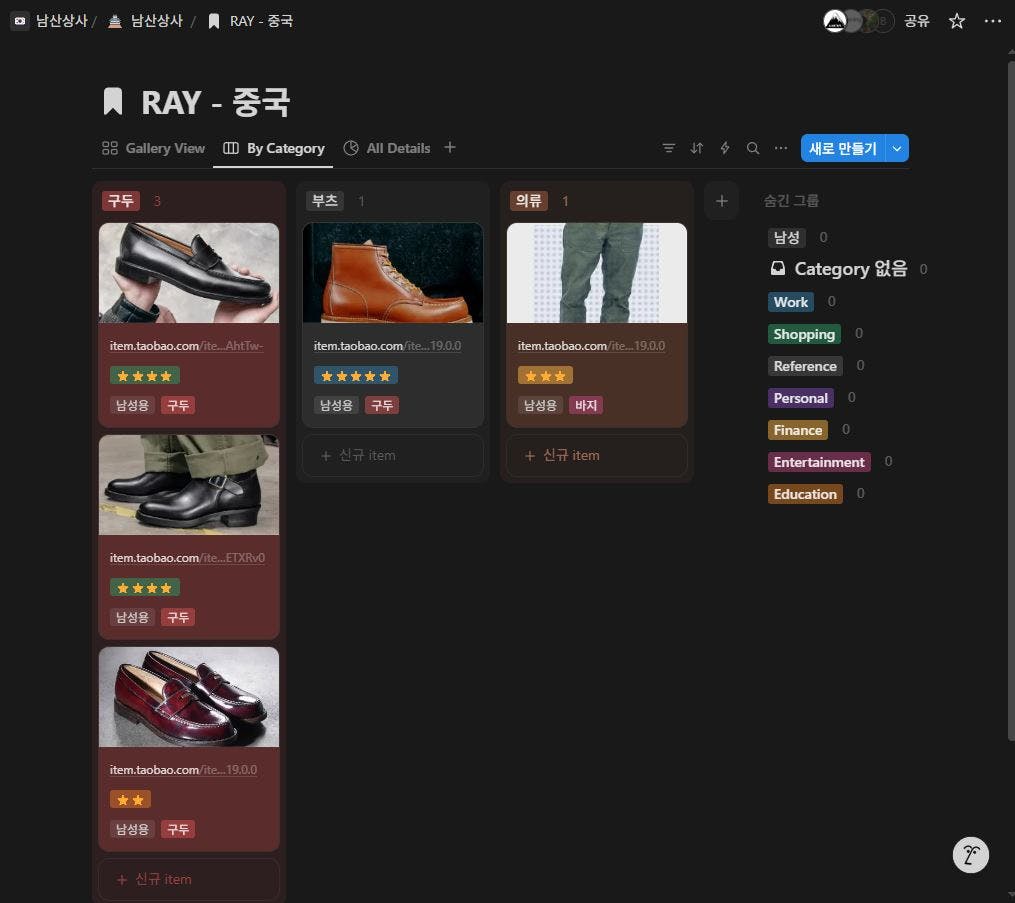This screenshot has height=903, width=1015.
Task: Click the collaborator avatars in top bar
Action: tap(858, 21)
